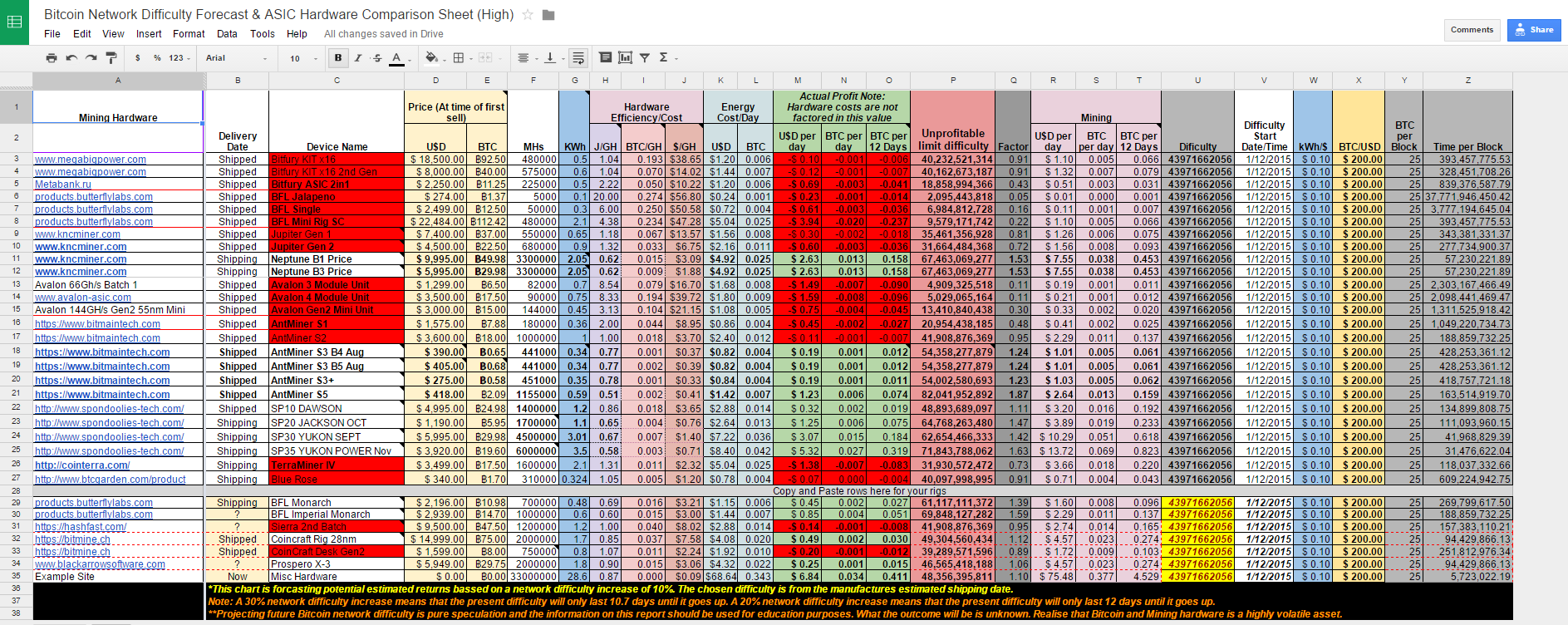Open the font size 10 dropdown
The height and width of the screenshot is (625, 1568).
click(303, 58)
